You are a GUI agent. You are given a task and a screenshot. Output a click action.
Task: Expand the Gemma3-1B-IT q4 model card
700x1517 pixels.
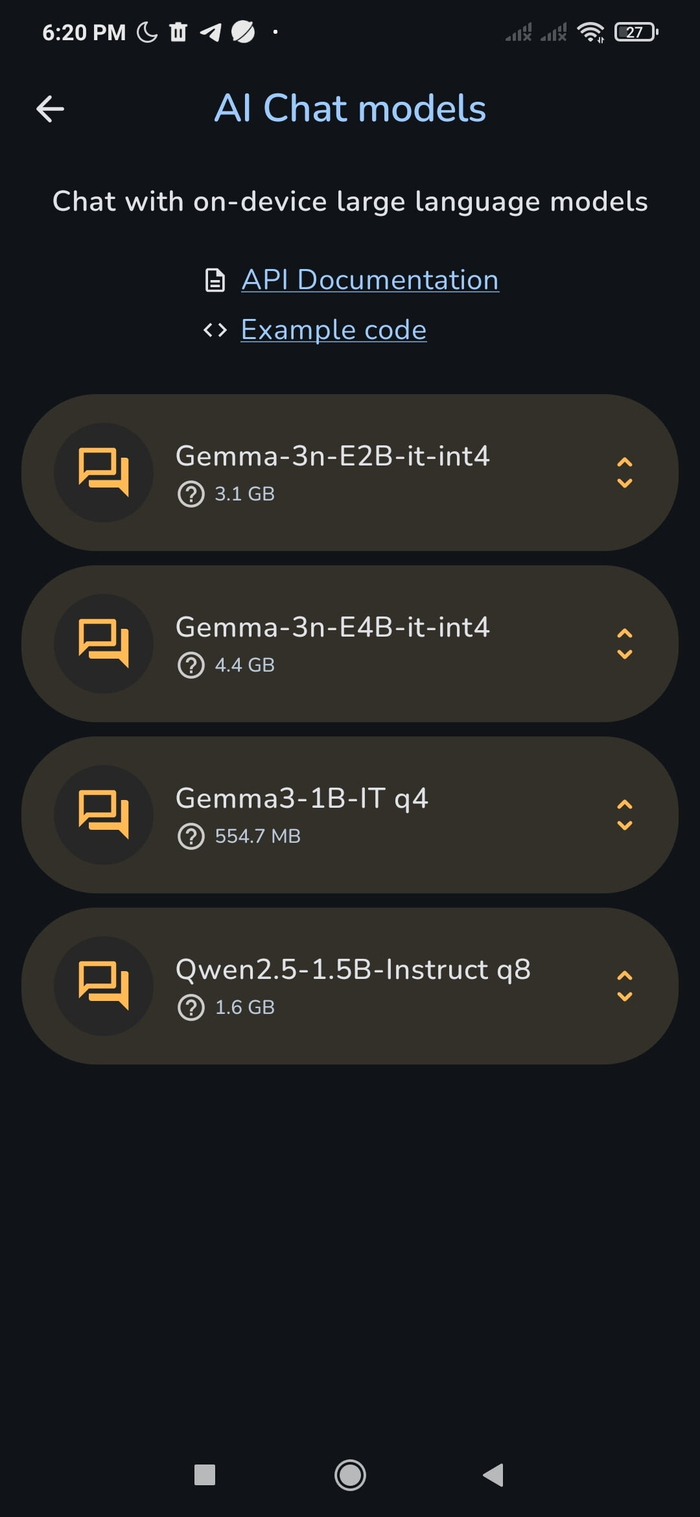coord(625,815)
